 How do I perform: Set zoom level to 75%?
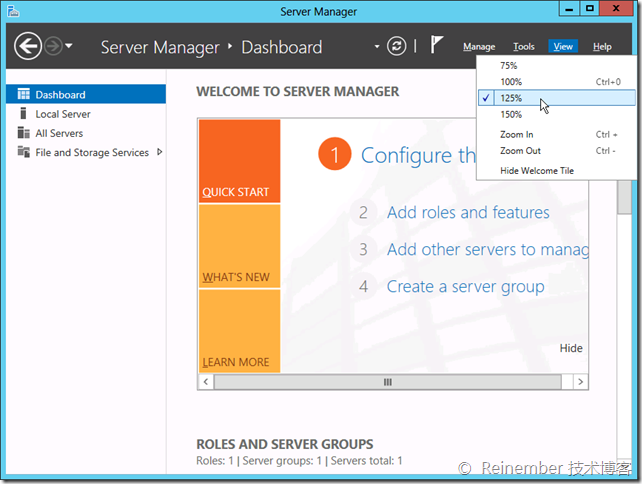(509, 66)
